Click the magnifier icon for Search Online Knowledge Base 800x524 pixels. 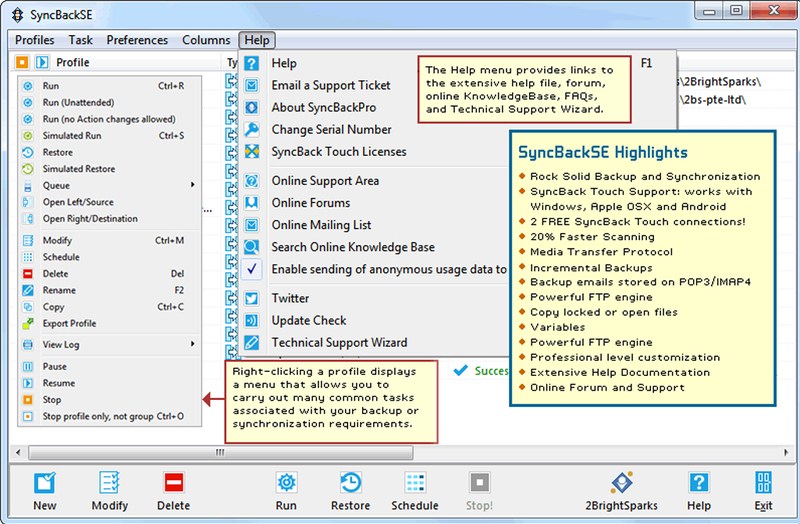(x=252, y=247)
